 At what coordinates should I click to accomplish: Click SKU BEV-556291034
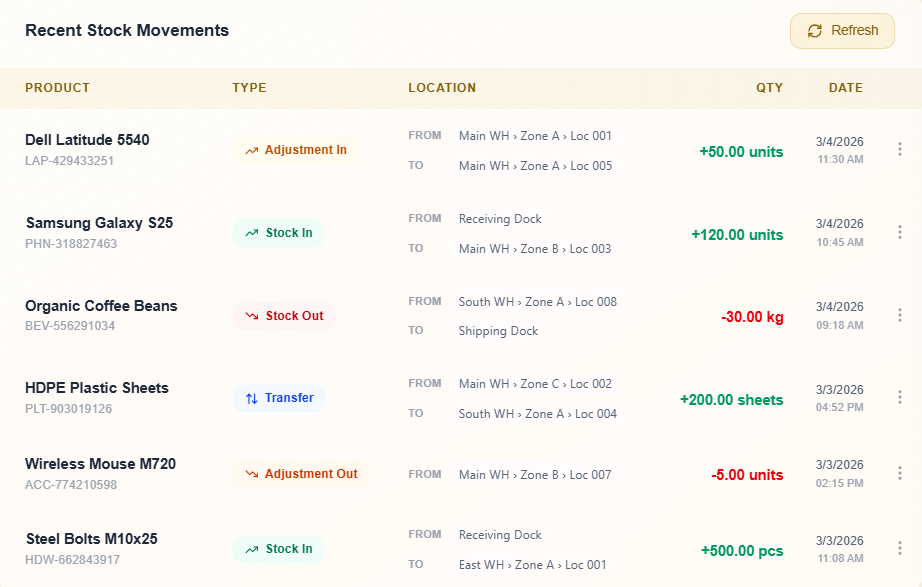click(70, 326)
